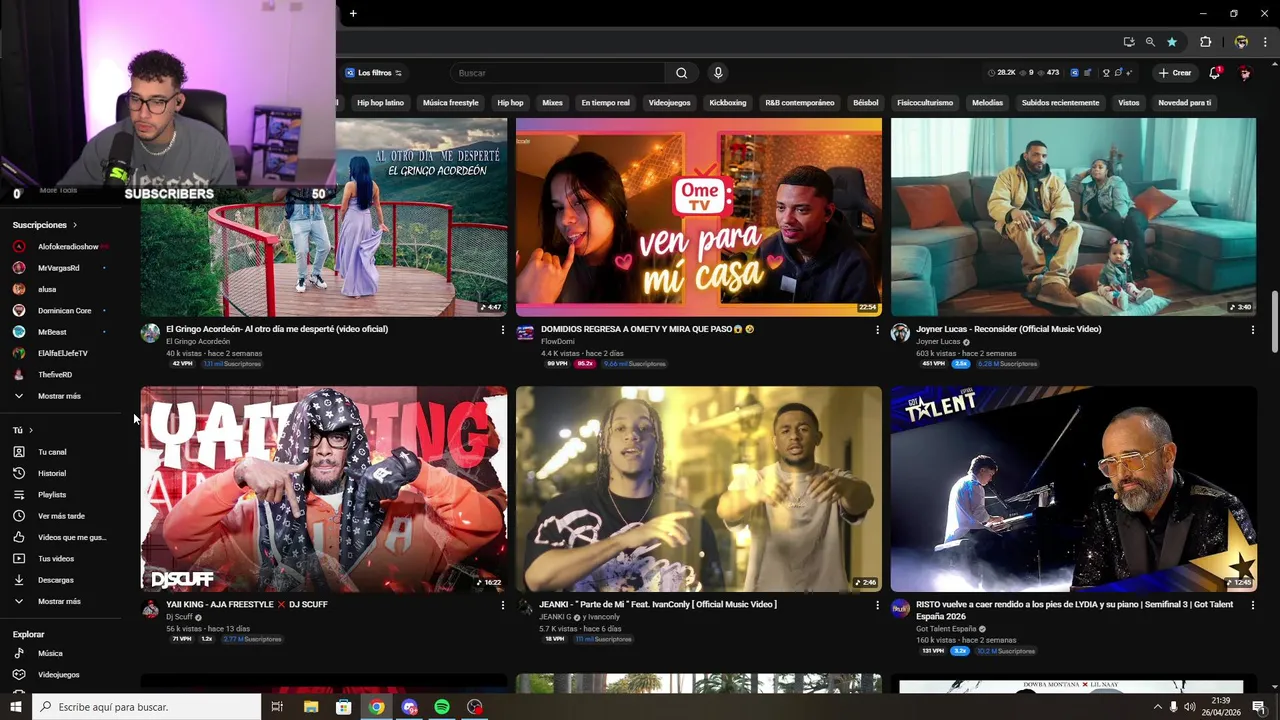This screenshot has width=1280, height=720.
Task: Select Videojuegos filter chip
Action: (669, 103)
